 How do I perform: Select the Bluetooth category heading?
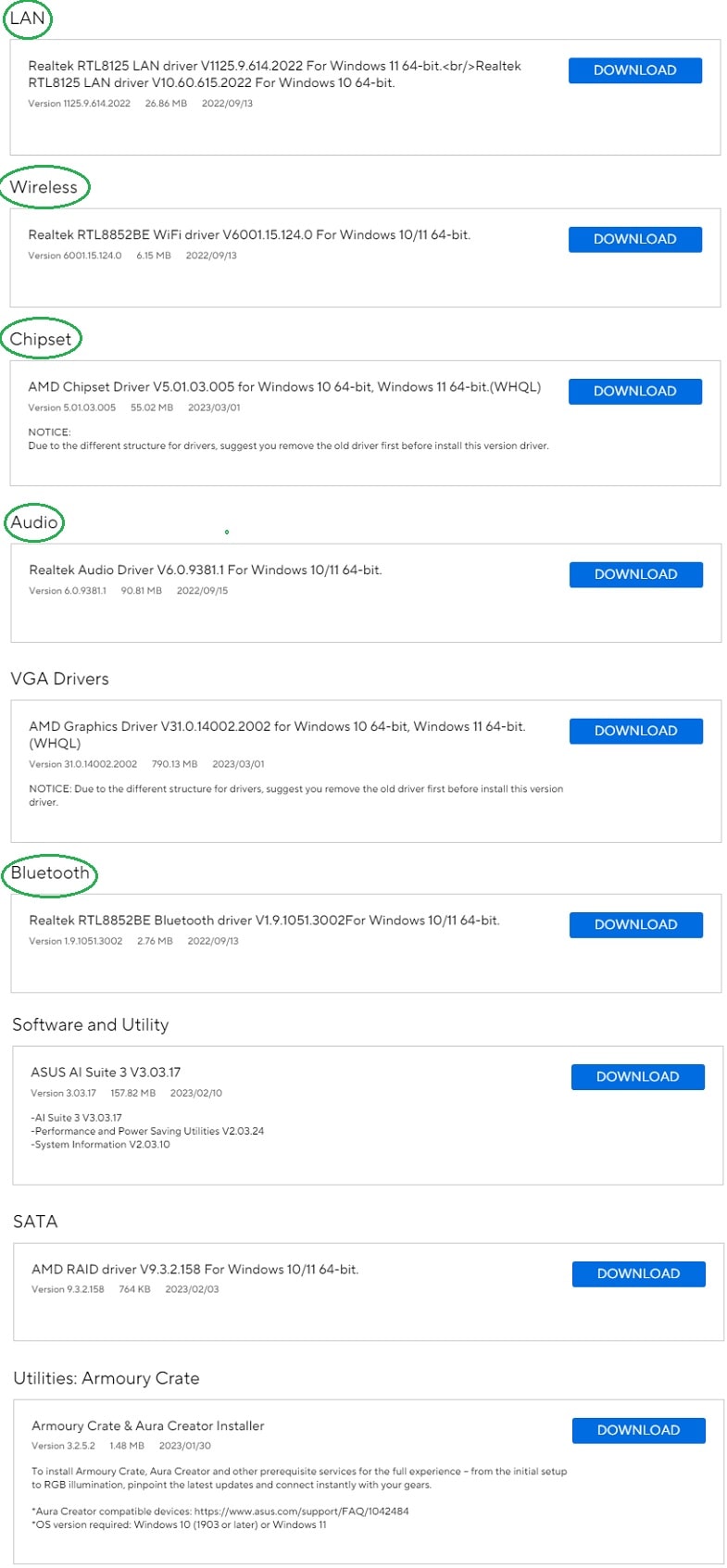click(50, 873)
